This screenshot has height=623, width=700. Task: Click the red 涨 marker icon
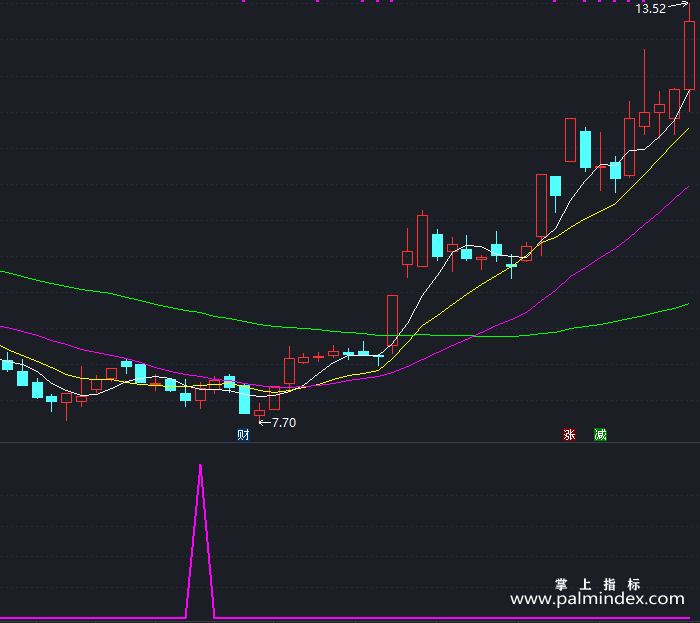[569, 434]
